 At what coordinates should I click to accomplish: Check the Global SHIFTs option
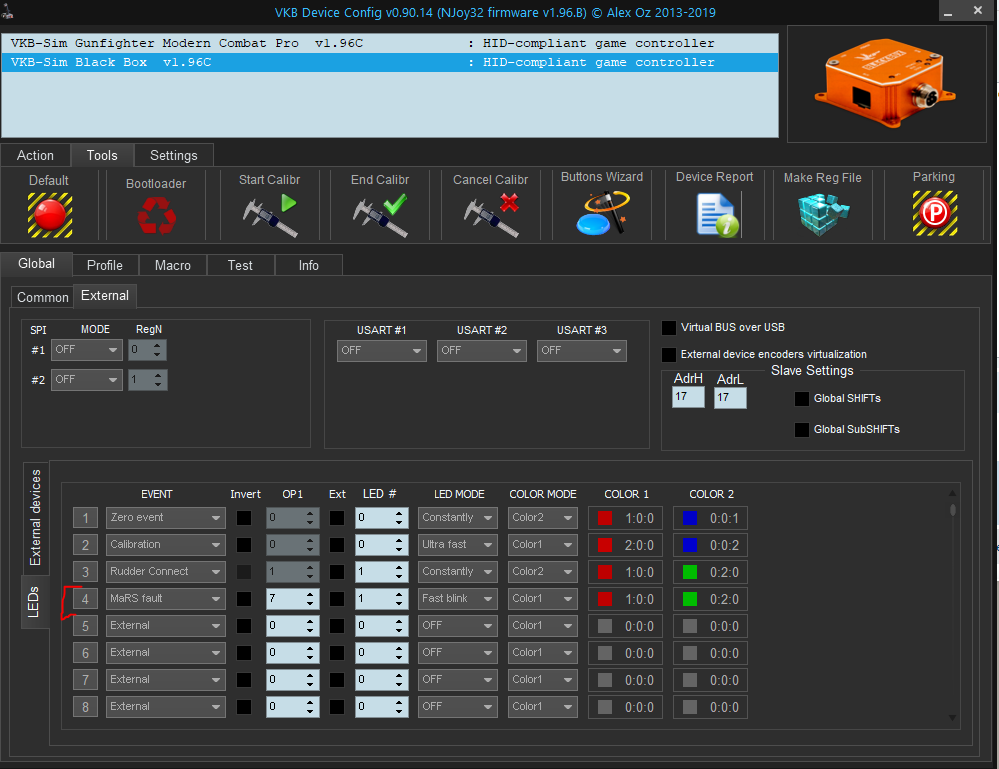(x=801, y=399)
